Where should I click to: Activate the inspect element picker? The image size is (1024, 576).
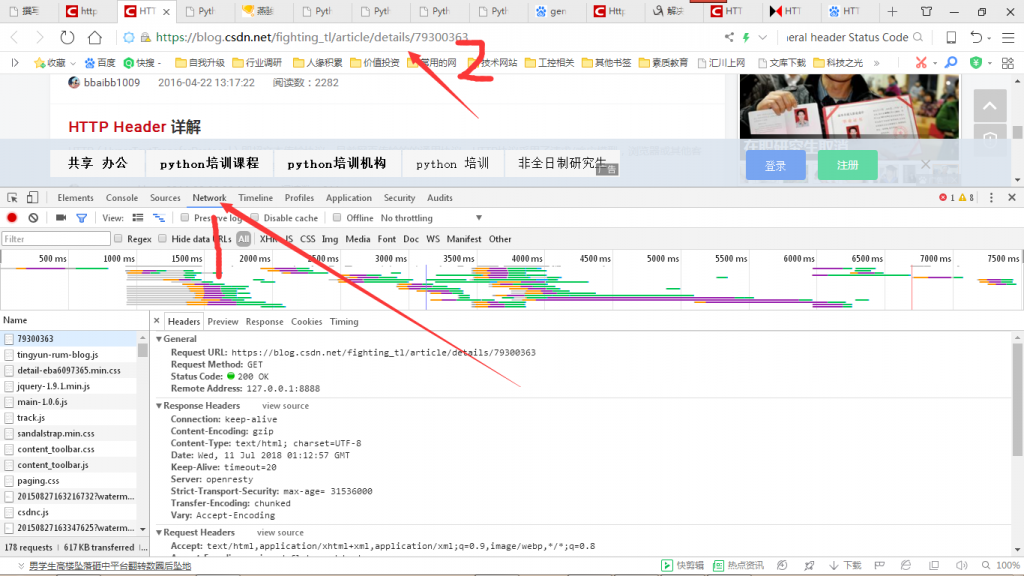(12, 198)
